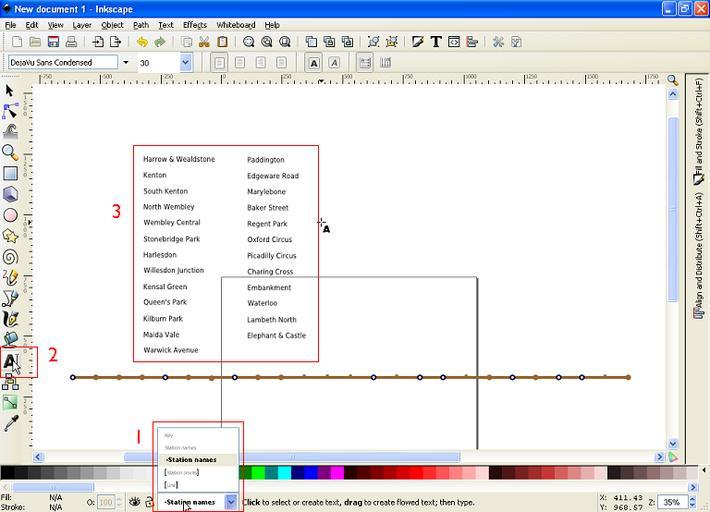Toggle current layer lock icon

point(149,502)
